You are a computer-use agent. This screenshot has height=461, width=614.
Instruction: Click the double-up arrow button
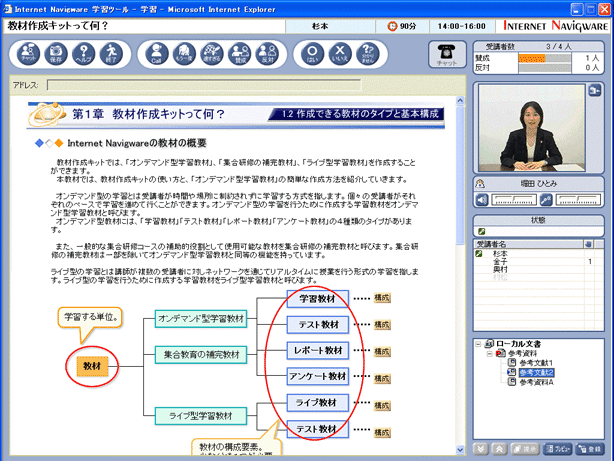click(x=499, y=449)
